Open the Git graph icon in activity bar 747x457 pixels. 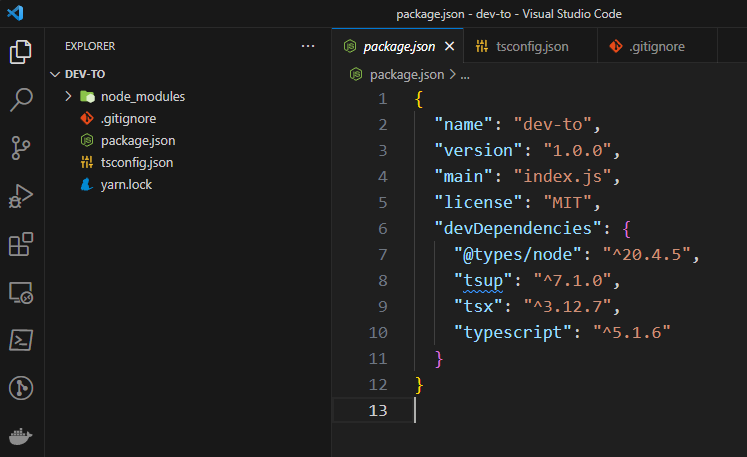(x=21, y=388)
